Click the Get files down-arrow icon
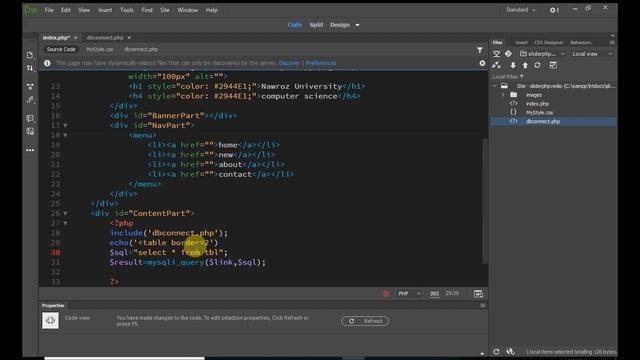This screenshot has height=360, width=640. coord(513,65)
